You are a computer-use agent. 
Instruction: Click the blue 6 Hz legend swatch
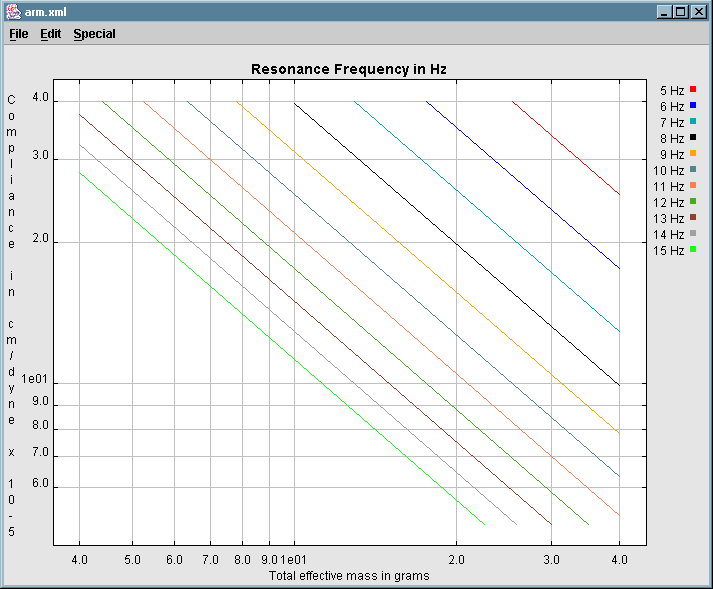[693, 105]
